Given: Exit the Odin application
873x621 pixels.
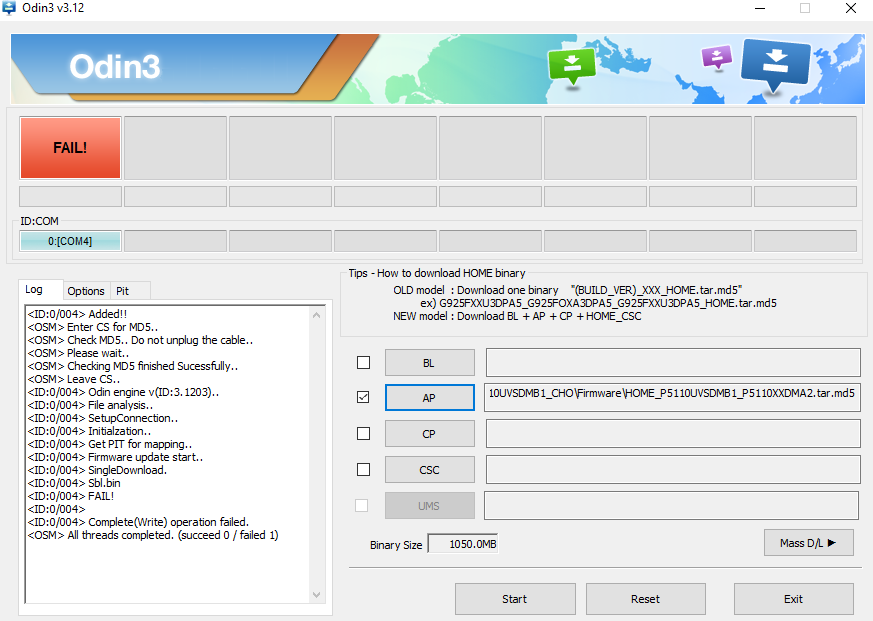Looking at the screenshot, I should (793, 599).
